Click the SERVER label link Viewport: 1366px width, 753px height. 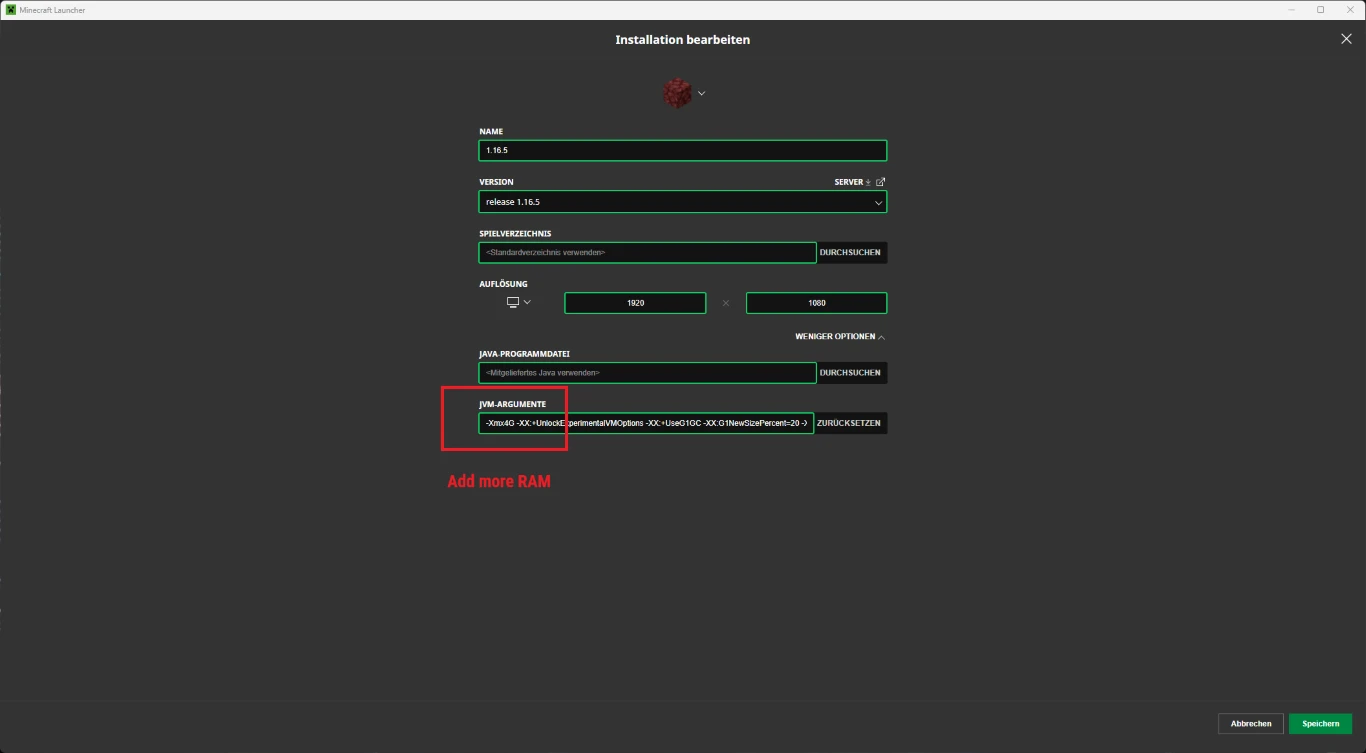coord(849,182)
